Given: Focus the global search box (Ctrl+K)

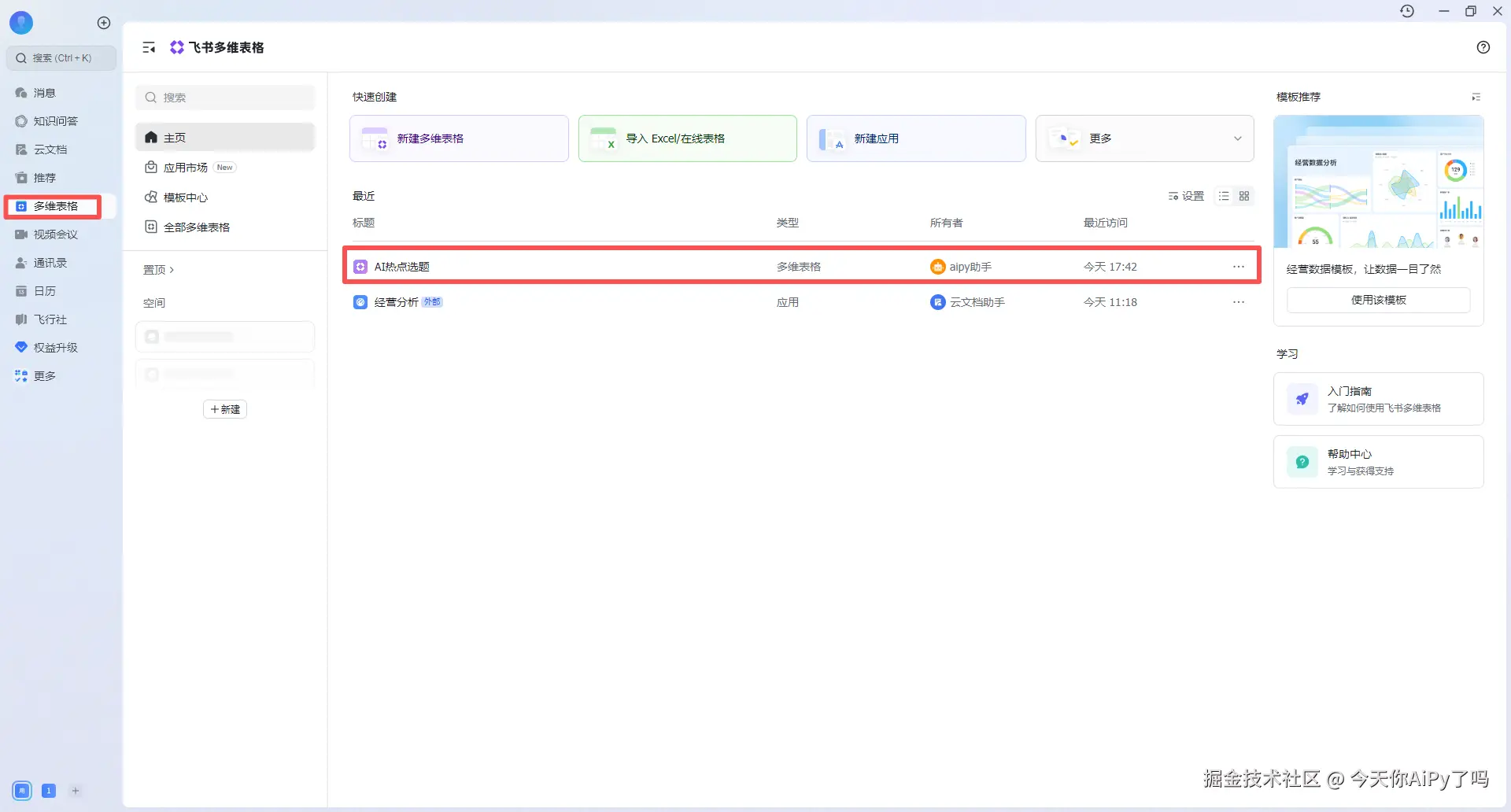Looking at the screenshot, I should coord(61,58).
